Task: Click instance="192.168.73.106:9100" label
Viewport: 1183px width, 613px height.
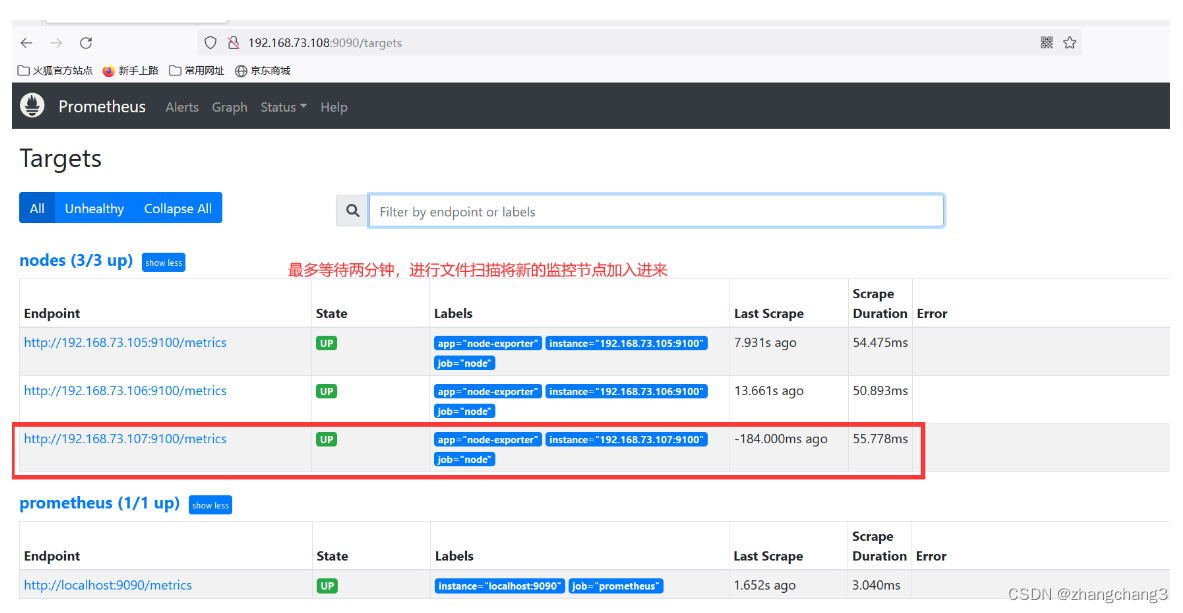Action: 626,392
